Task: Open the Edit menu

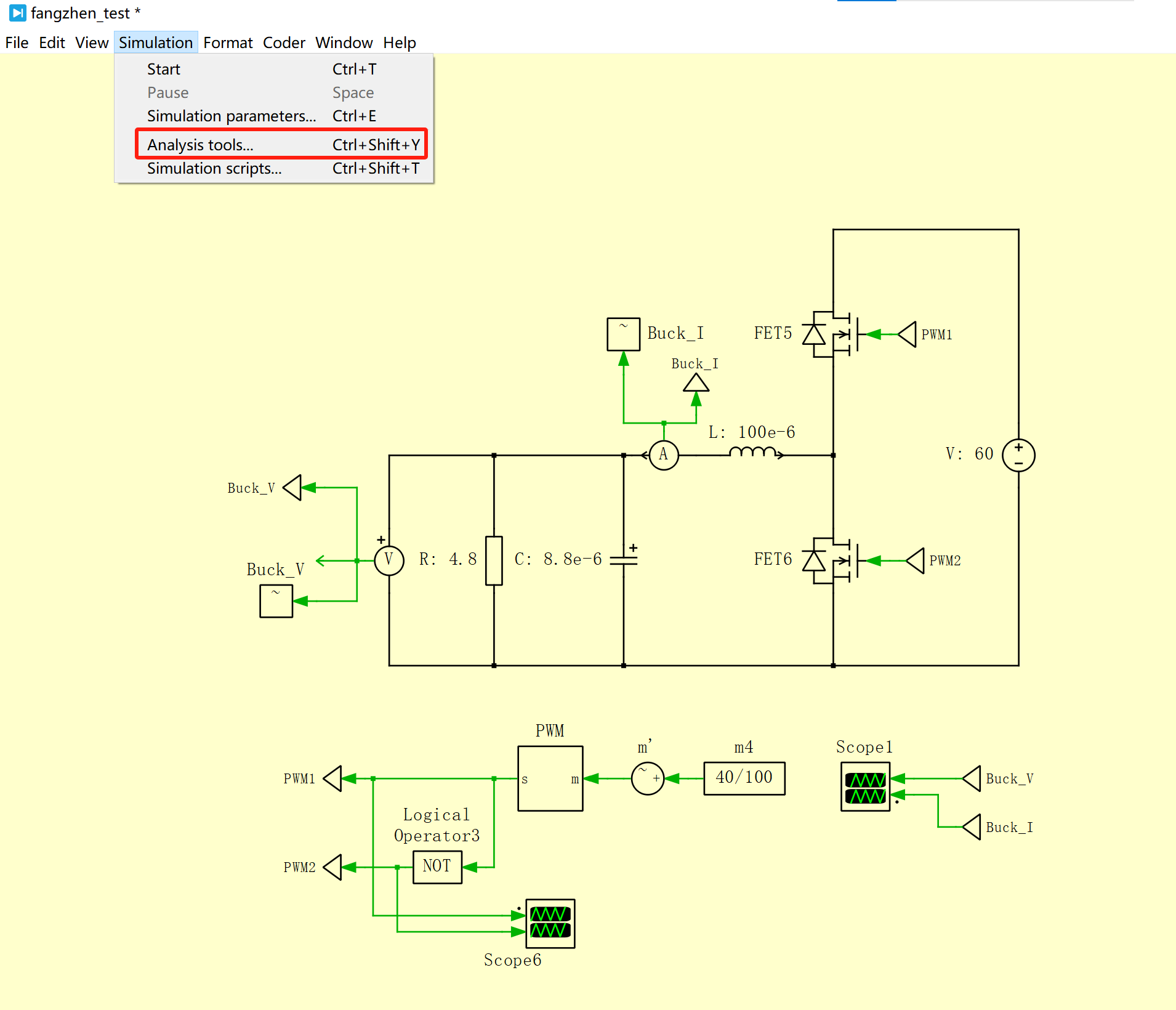Action: point(52,42)
